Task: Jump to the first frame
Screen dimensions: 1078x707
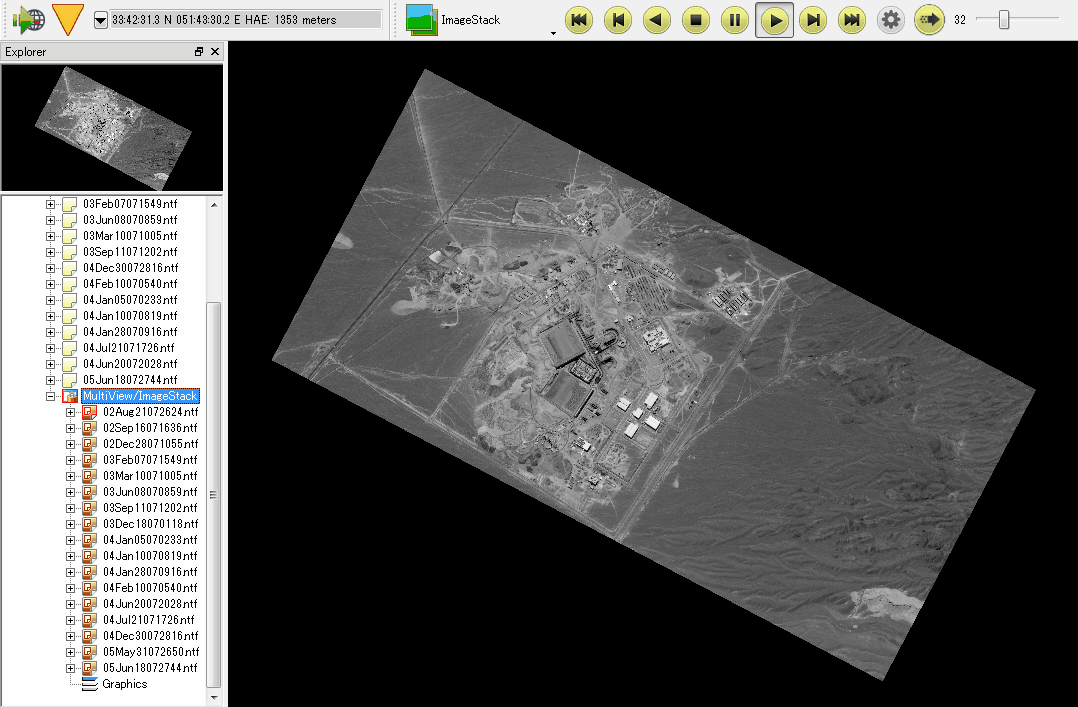Action: (x=579, y=20)
